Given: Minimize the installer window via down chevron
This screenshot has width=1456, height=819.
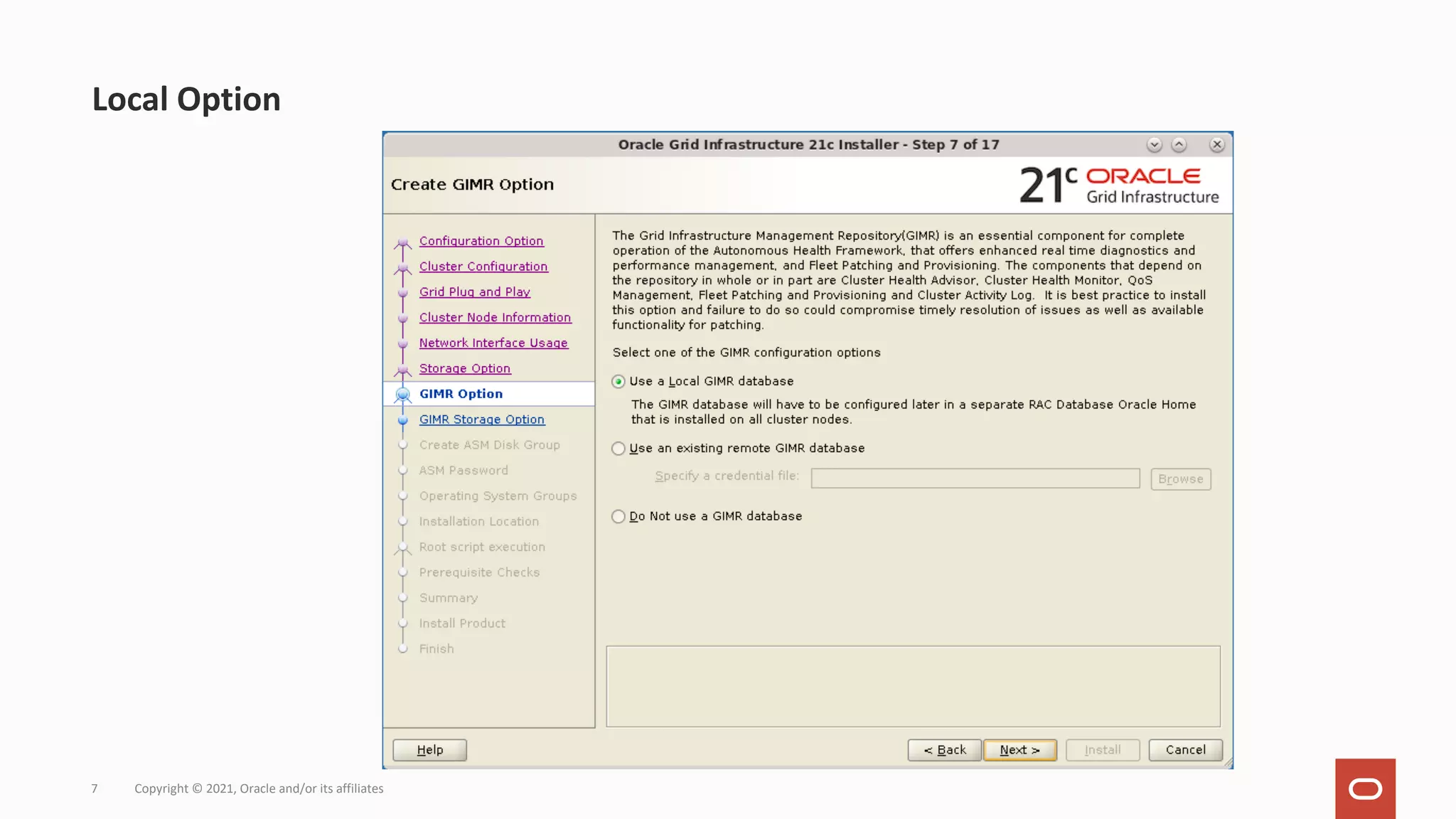Looking at the screenshot, I should tap(1154, 145).
